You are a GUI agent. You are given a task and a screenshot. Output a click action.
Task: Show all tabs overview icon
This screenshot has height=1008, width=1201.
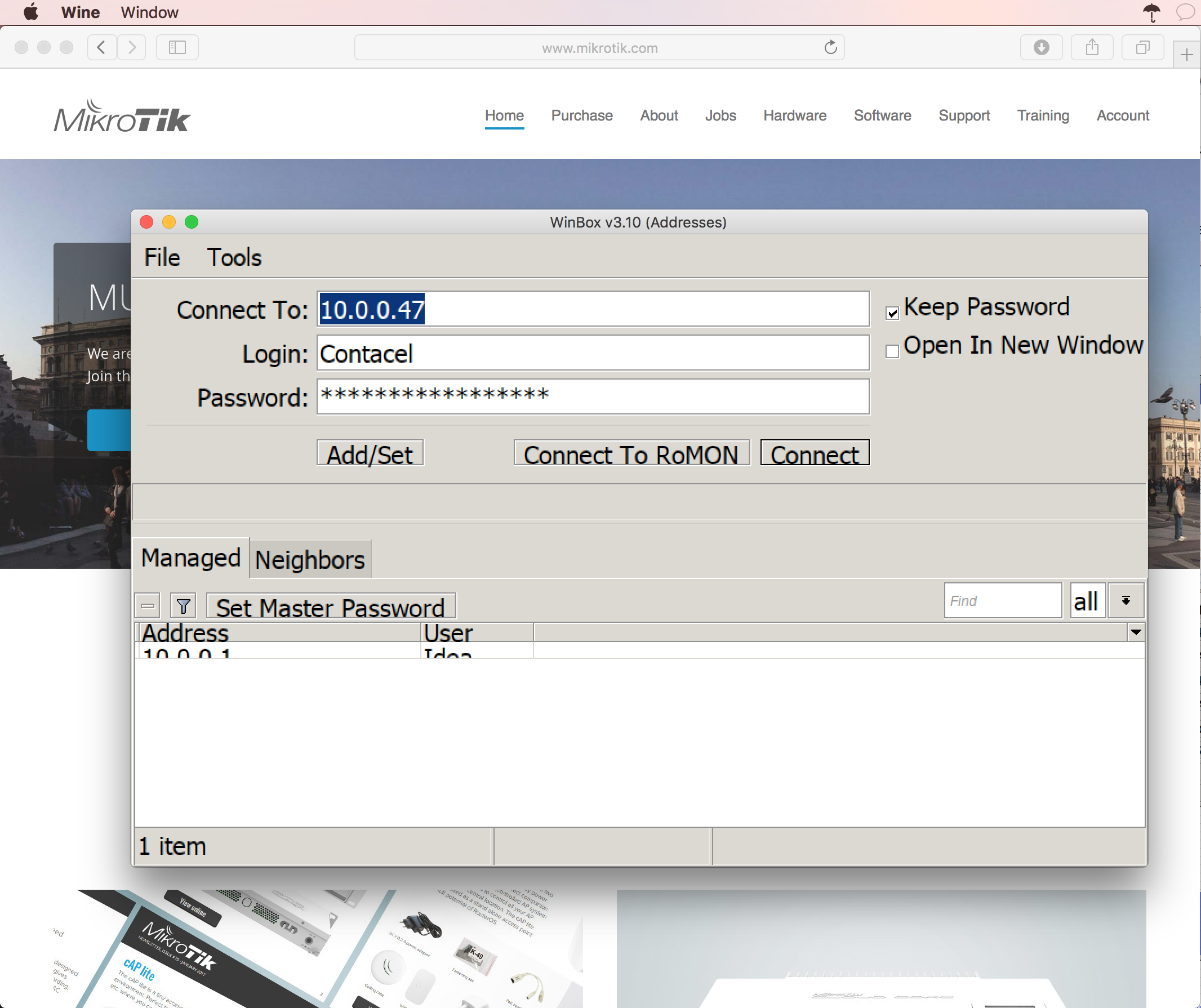pos(1142,47)
